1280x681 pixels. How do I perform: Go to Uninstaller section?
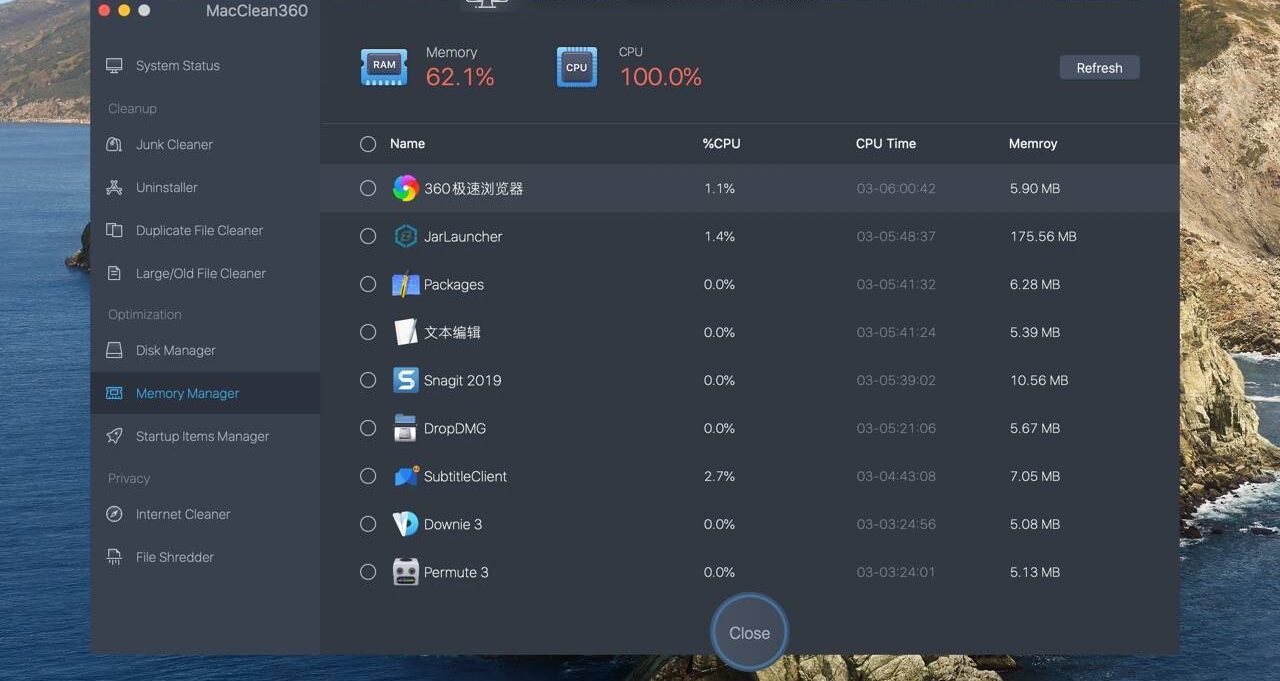166,188
